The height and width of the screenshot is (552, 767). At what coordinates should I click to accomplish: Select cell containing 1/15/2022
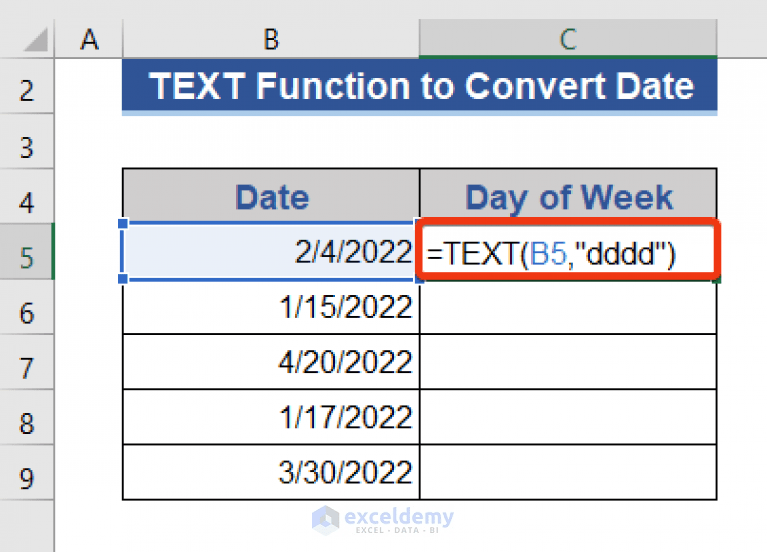(x=271, y=307)
